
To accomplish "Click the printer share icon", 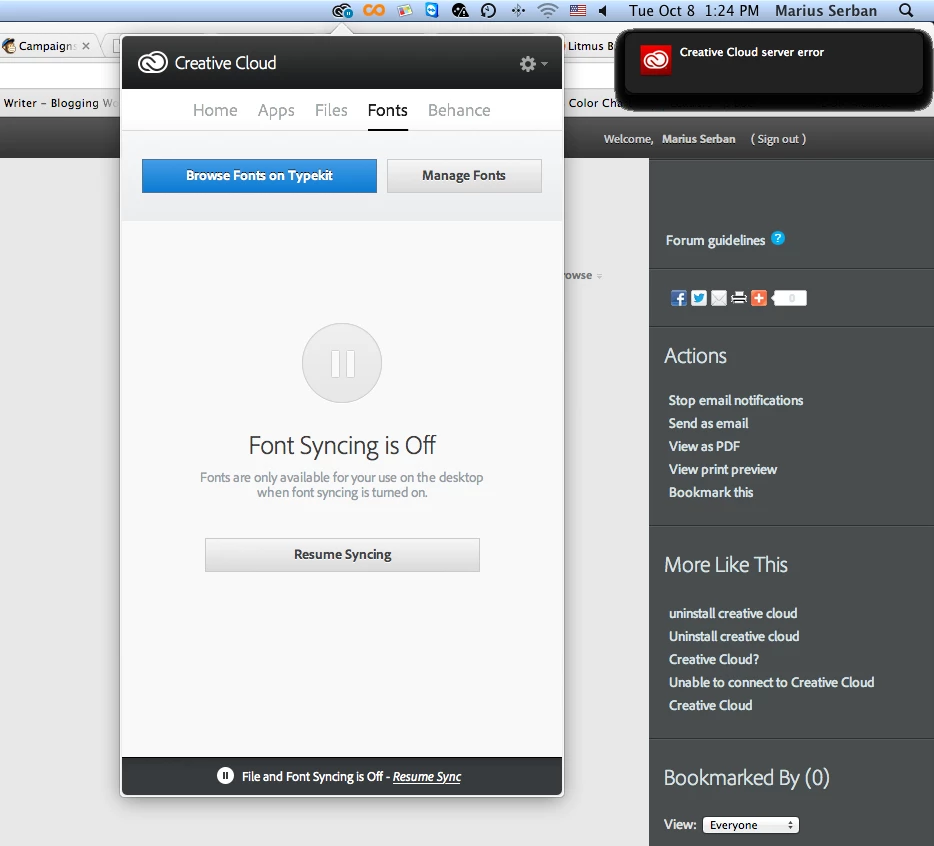I will pos(739,298).
